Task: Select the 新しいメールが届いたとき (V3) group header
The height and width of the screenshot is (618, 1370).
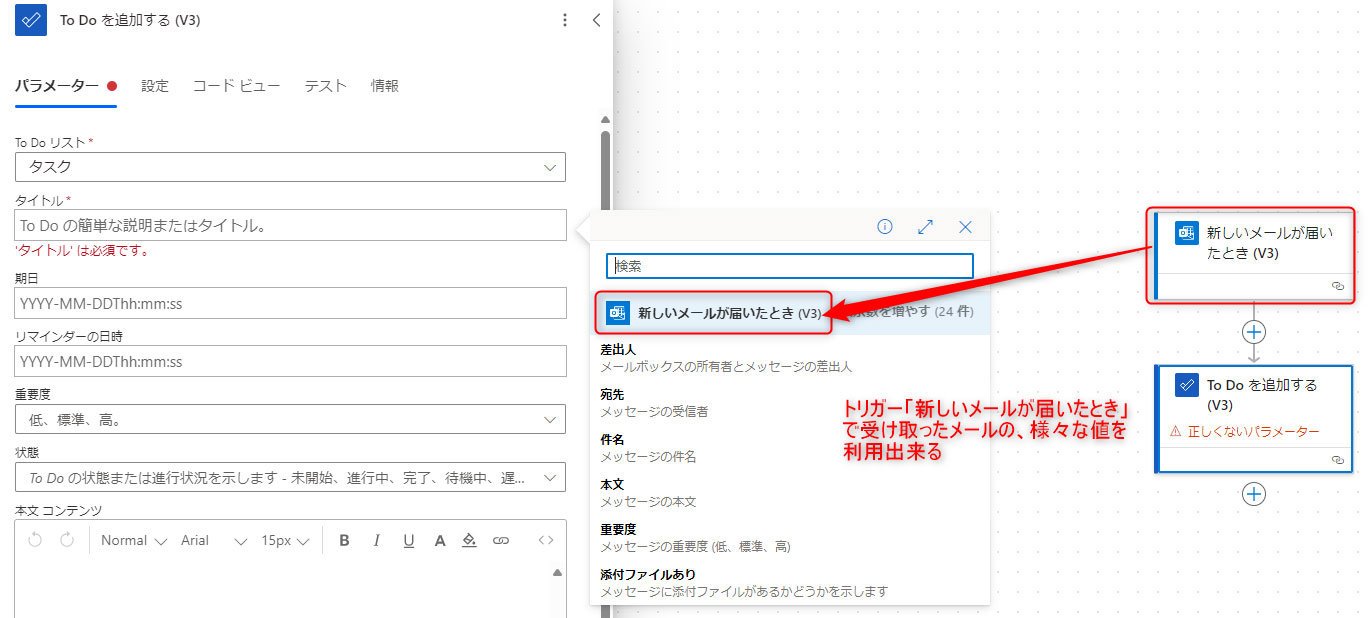Action: (x=730, y=313)
